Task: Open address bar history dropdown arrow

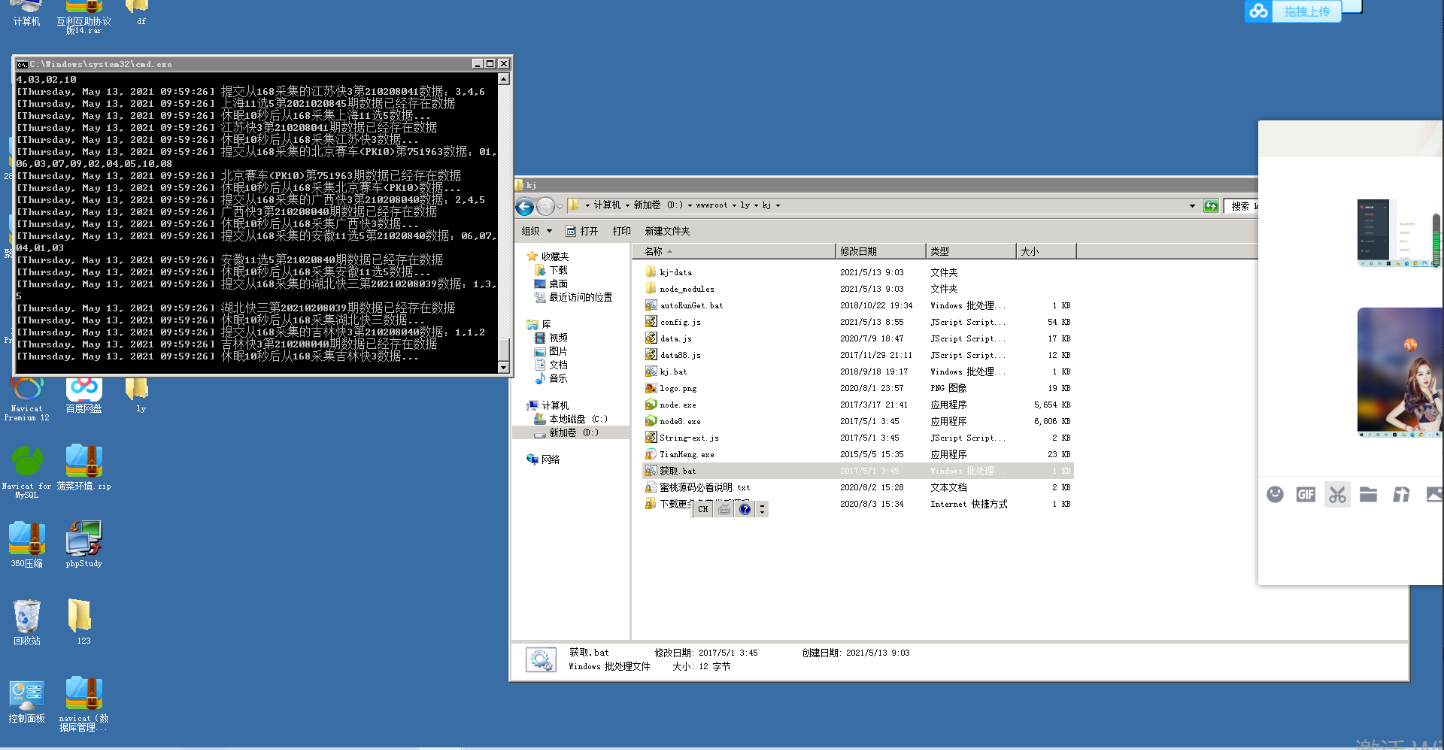Action: pos(1193,205)
